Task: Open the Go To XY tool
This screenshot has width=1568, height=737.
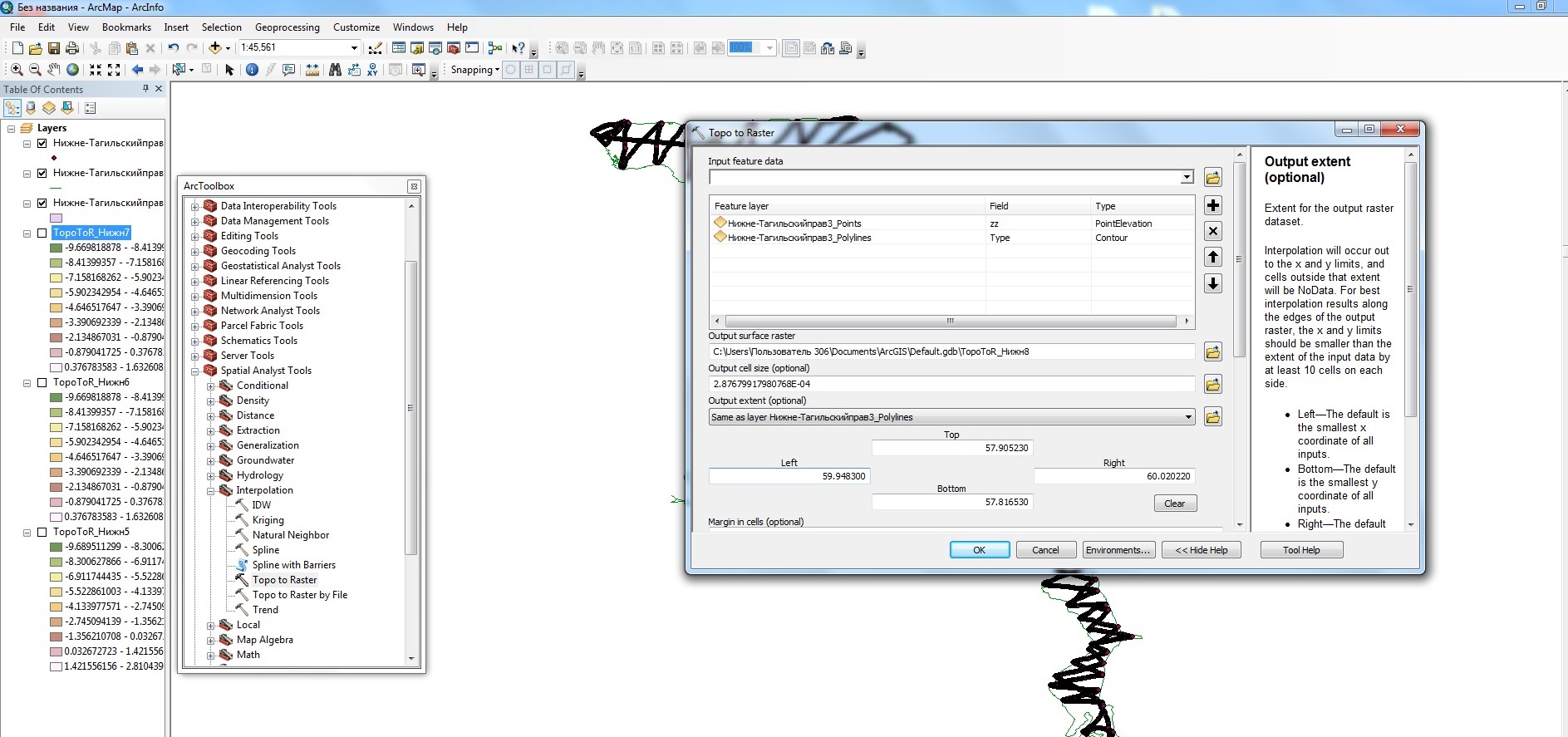Action: click(x=372, y=70)
